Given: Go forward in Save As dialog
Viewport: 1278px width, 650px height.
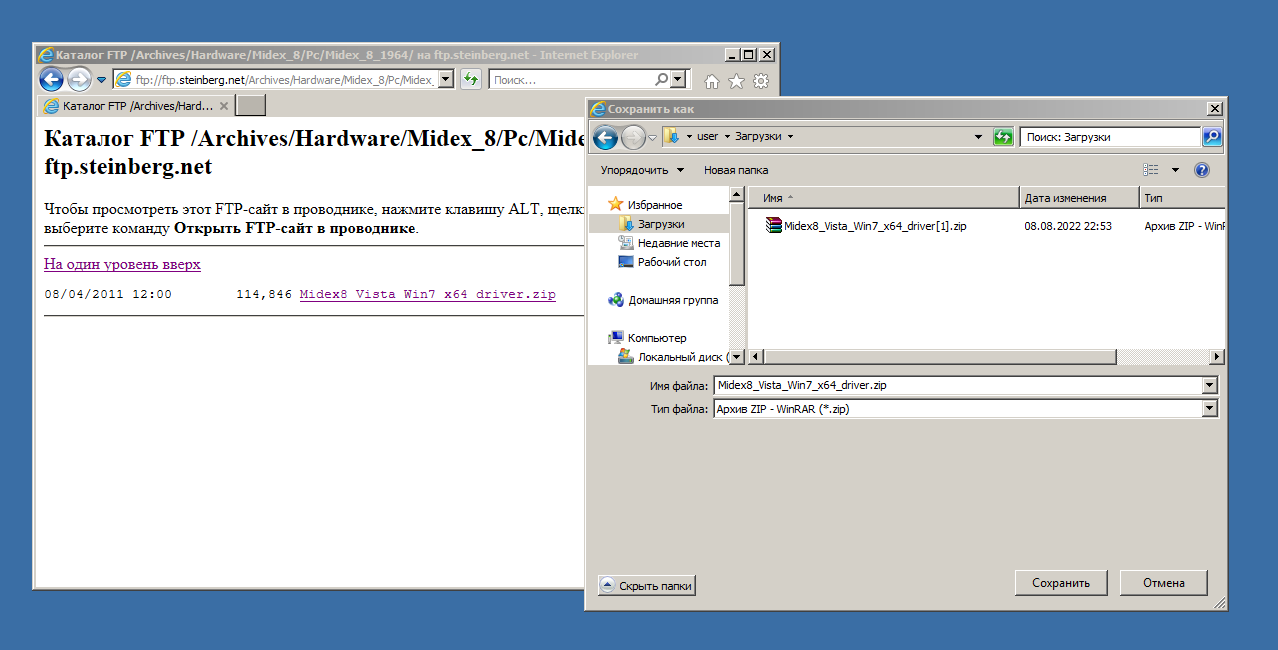Looking at the screenshot, I should pyautogui.click(x=633, y=137).
